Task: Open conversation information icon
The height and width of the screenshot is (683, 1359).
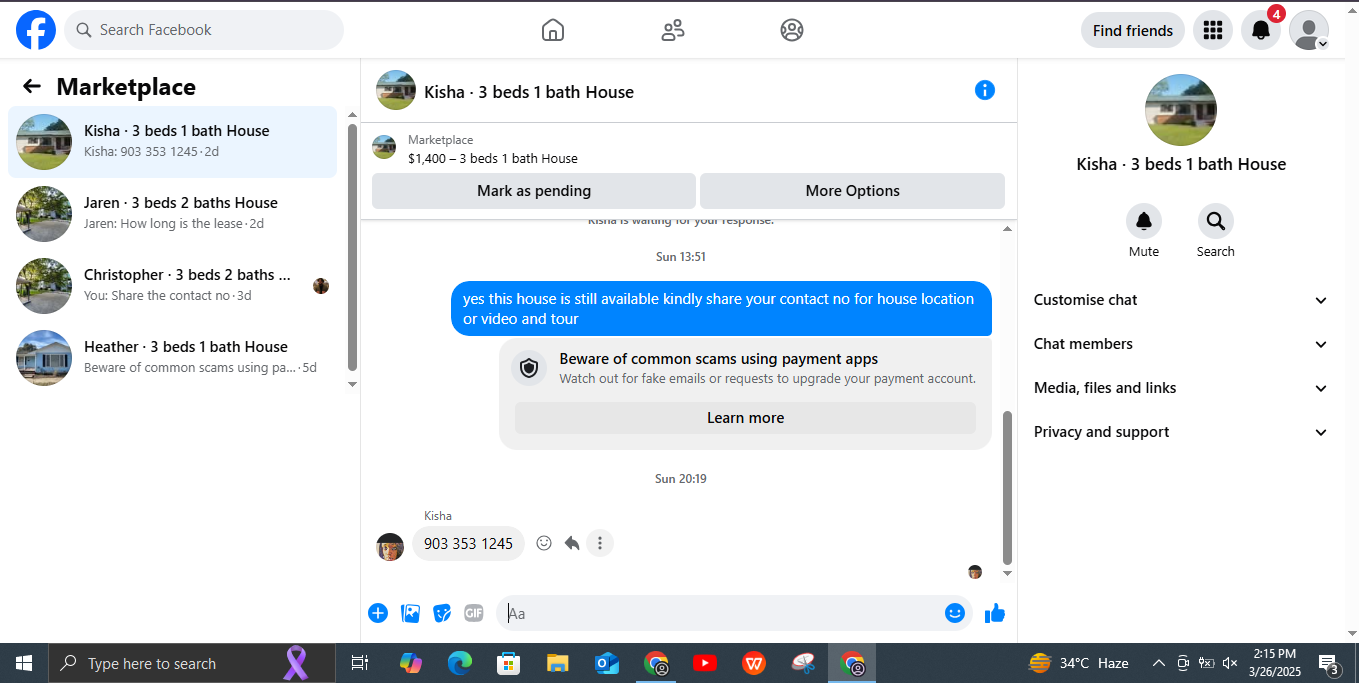Action: coord(985,90)
